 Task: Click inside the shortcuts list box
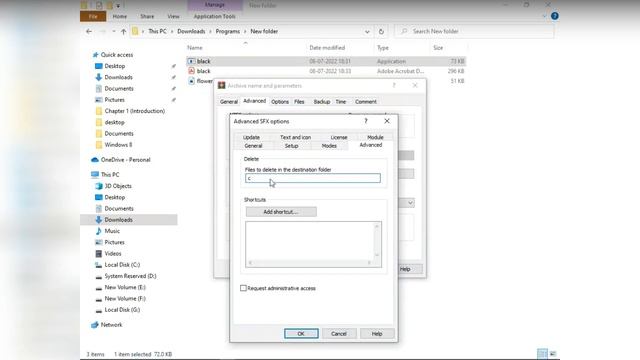[x=310, y=241]
